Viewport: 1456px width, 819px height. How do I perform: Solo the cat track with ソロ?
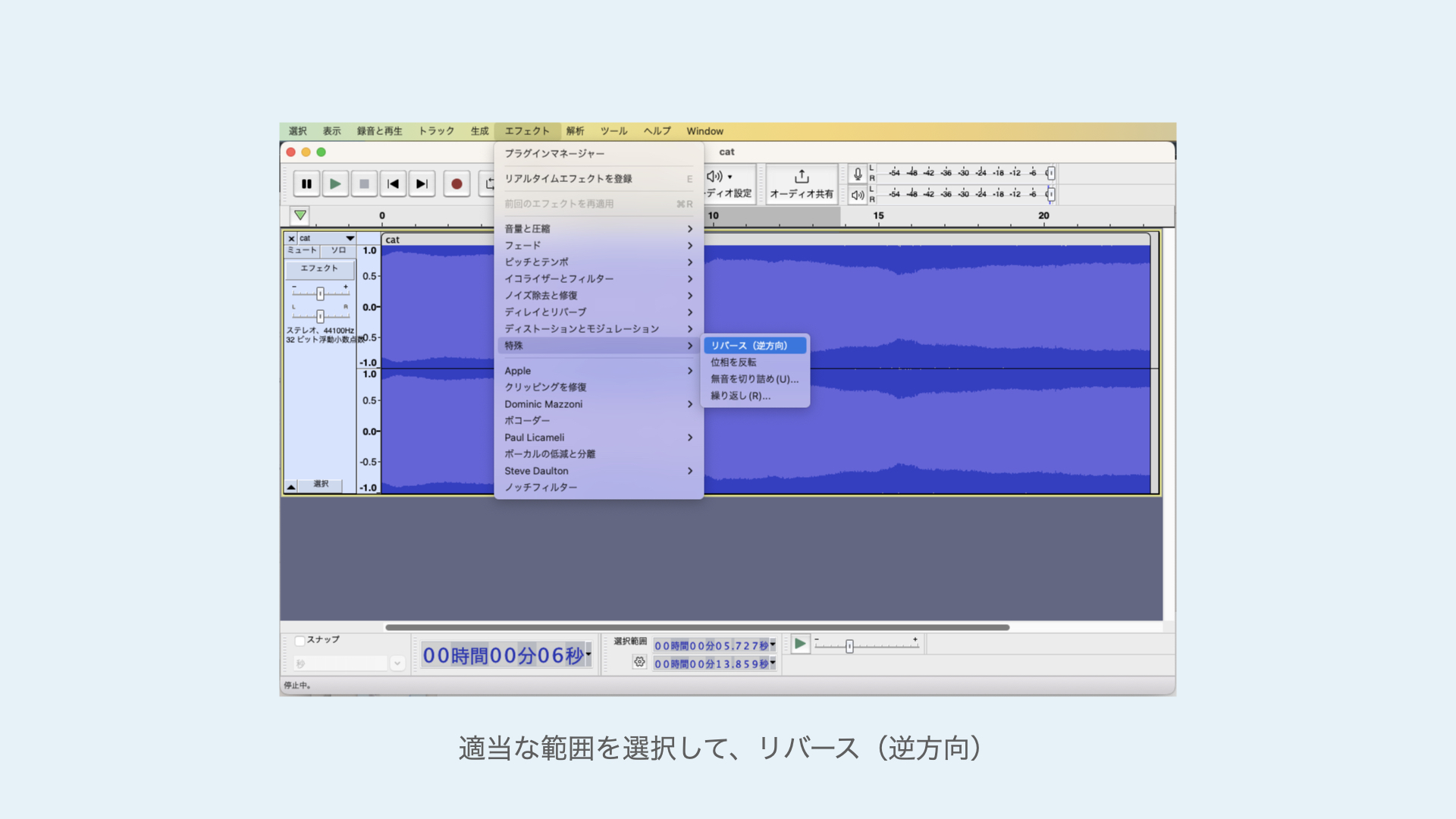click(338, 250)
